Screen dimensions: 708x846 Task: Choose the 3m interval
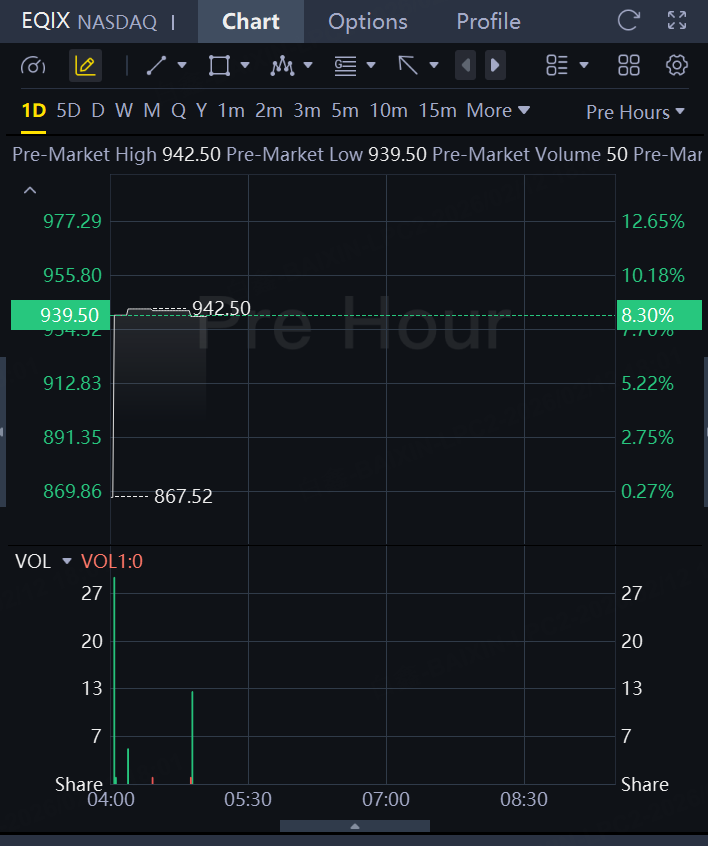307,111
